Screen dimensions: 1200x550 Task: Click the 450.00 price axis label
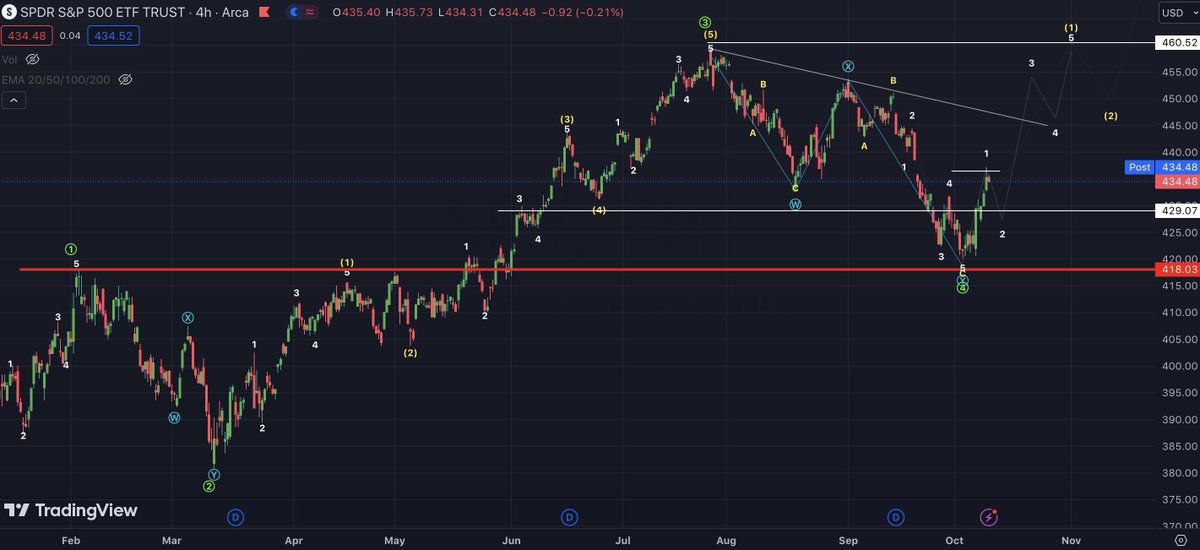1178,99
